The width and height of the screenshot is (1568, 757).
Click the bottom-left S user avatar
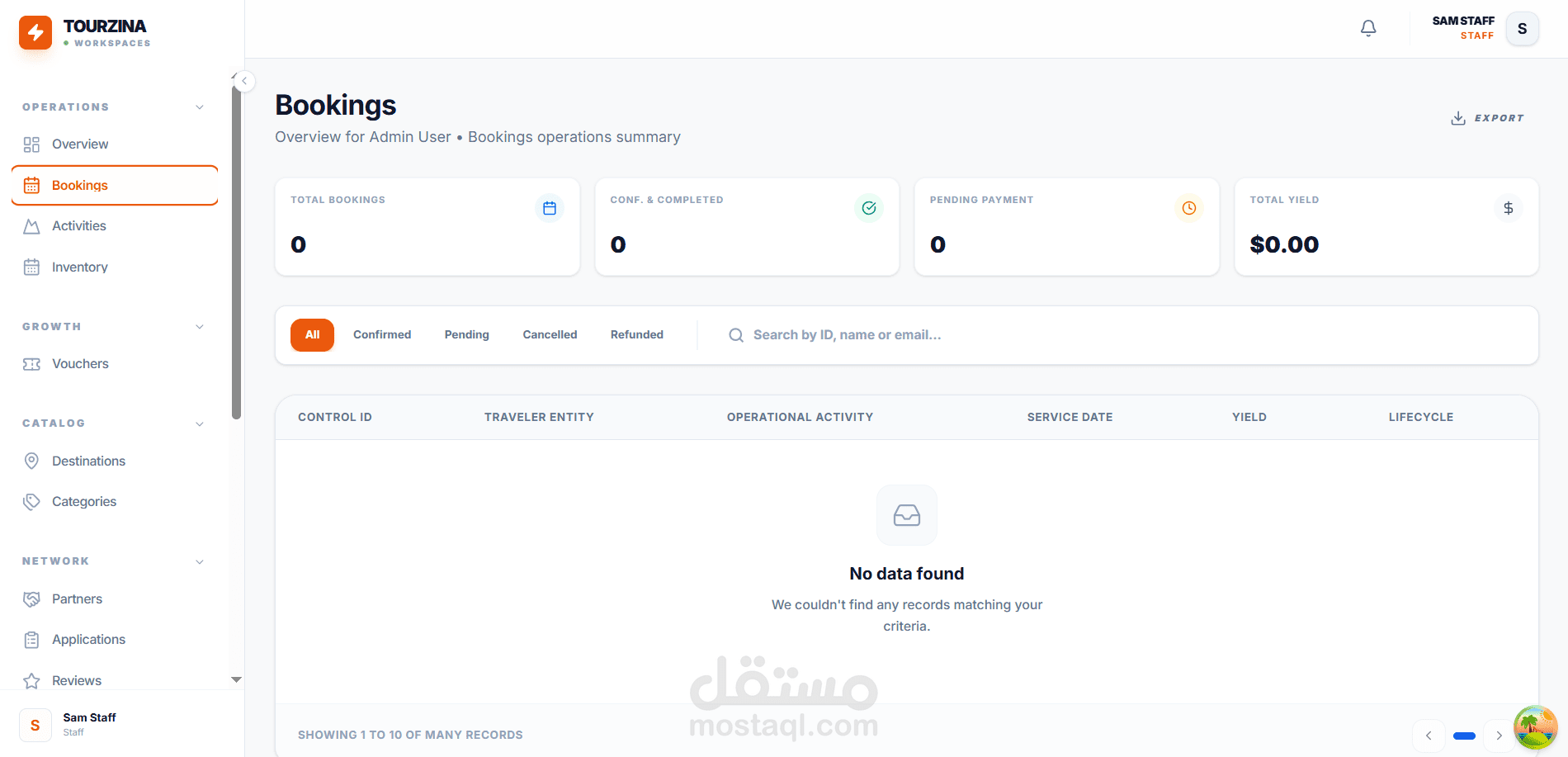pos(35,725)
